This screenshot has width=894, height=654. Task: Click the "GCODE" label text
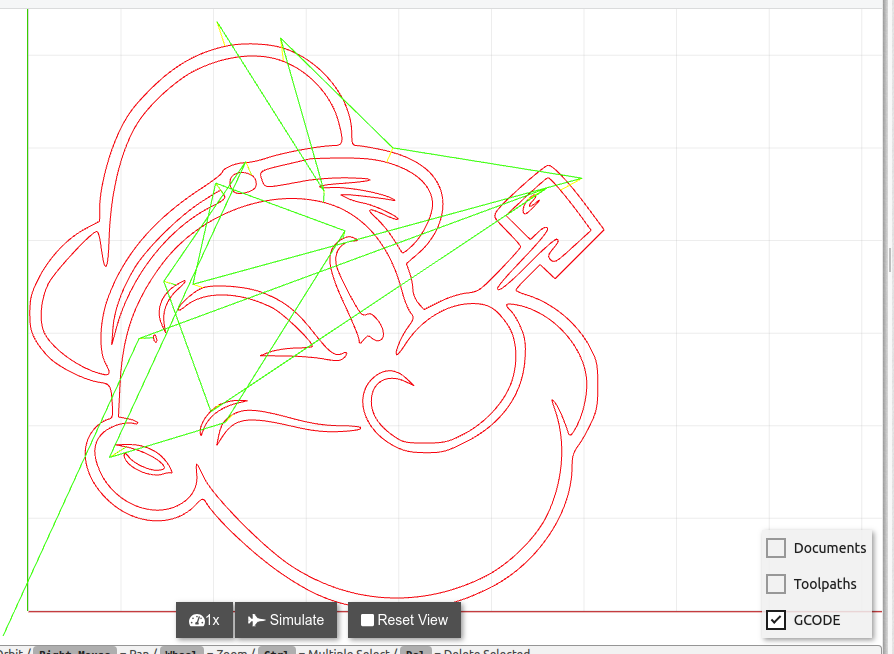coord(816,620)
